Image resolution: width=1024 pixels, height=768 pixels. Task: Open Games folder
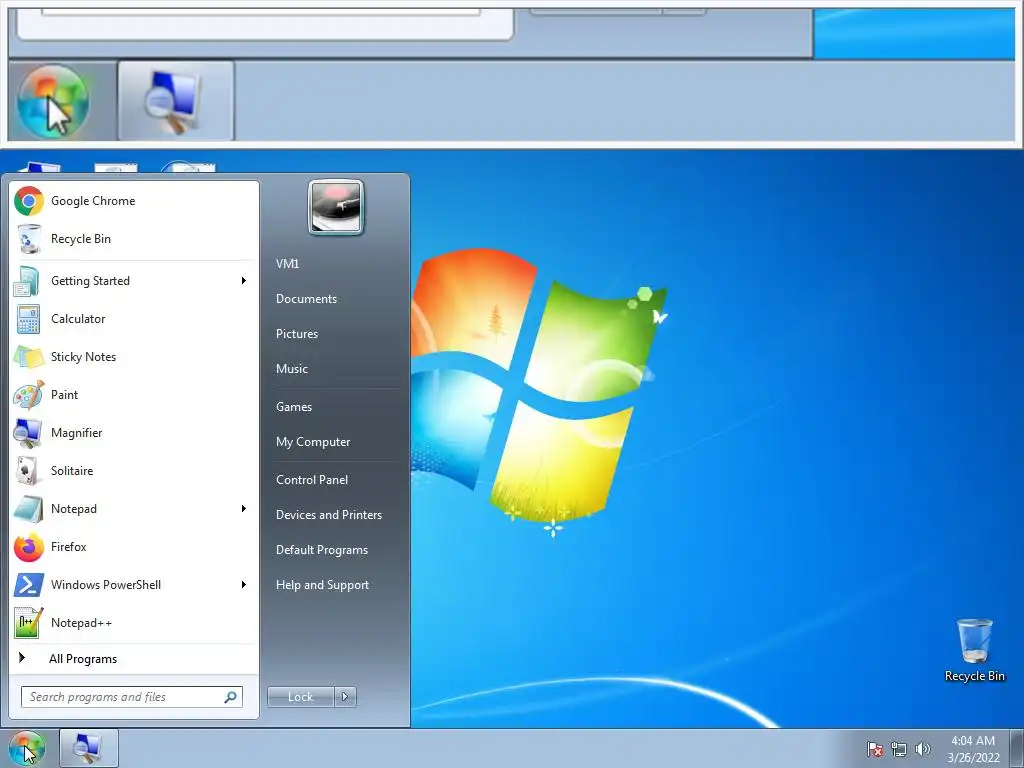click(294, 407)
